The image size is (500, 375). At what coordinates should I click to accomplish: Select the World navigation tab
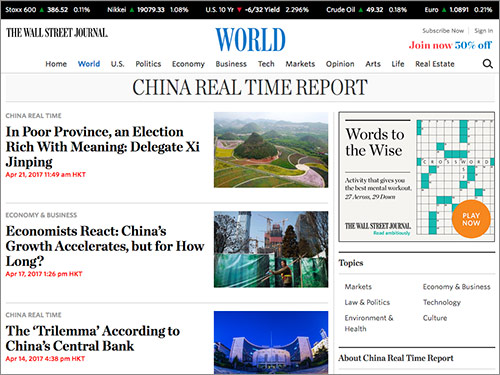(x=89, y=64)
